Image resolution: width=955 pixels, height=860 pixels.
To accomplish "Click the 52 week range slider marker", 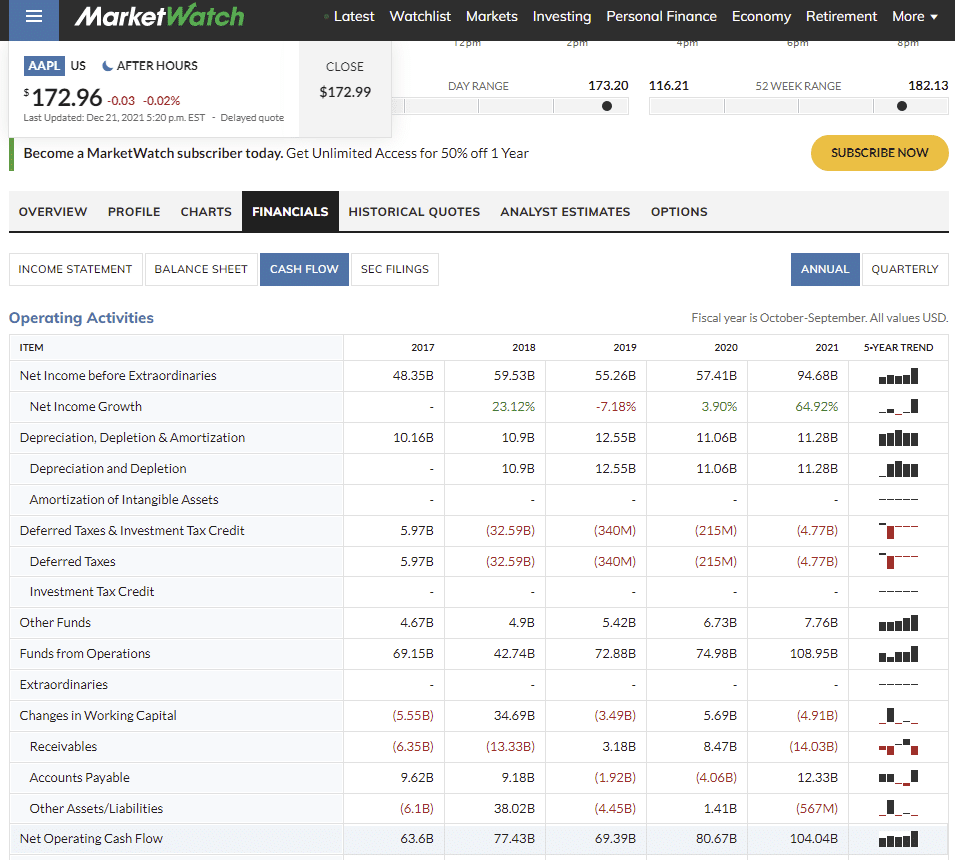I will point(902,107).
